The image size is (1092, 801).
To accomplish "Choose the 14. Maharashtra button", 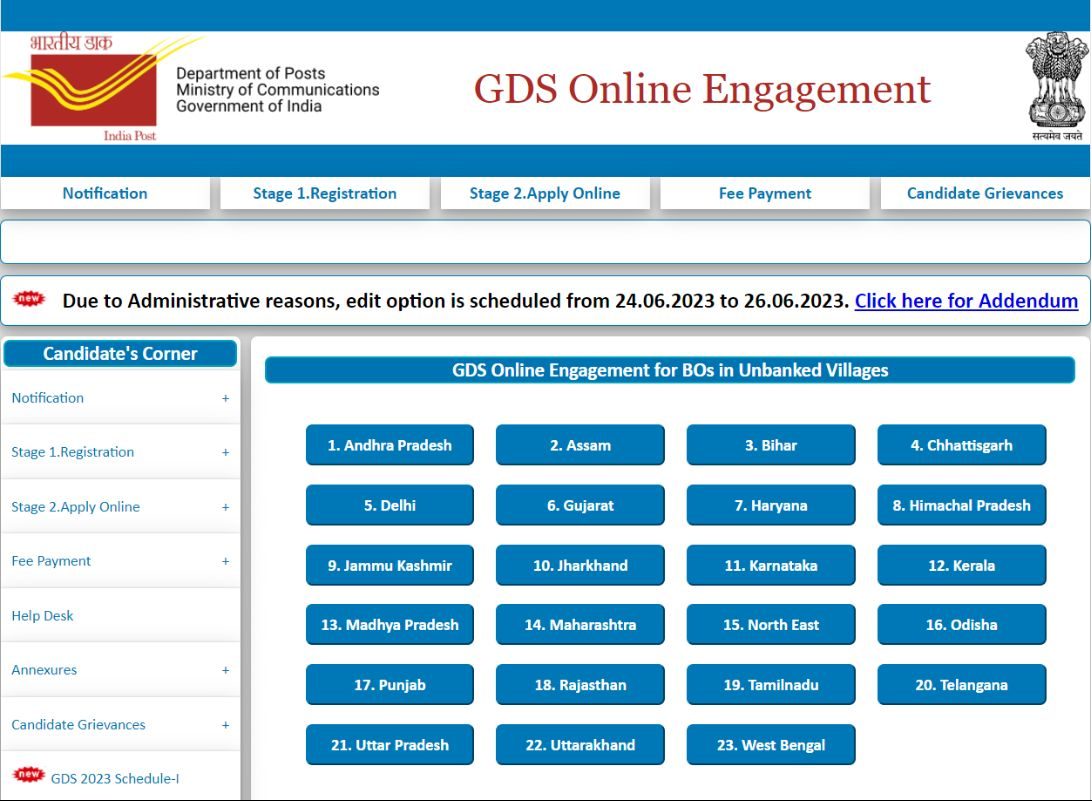I will [x=580, y=625].
